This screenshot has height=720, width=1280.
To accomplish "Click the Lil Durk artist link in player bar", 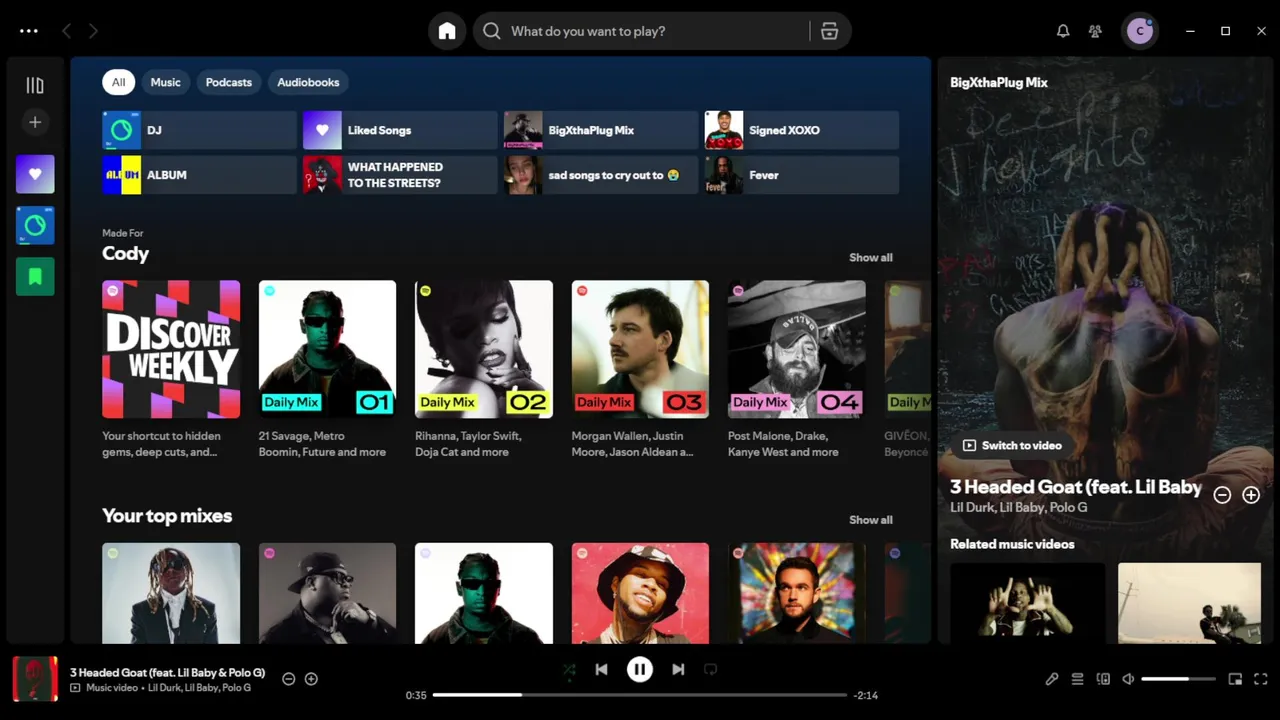I will [164, 688].
